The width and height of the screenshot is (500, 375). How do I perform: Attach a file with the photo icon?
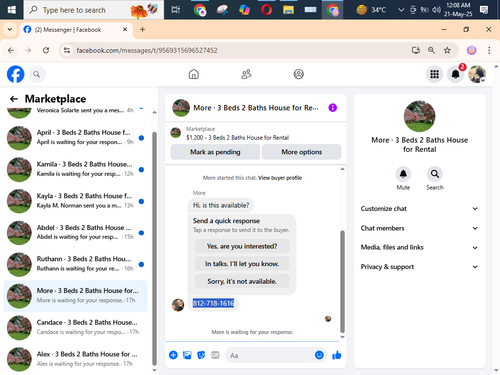tap(187, 355)
